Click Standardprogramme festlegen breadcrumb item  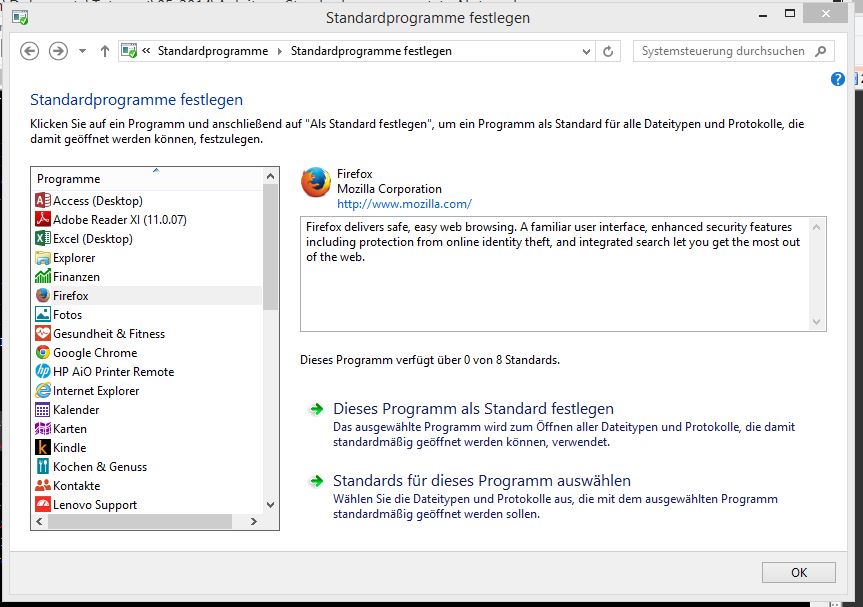pyautogui.click(x=372, y=51)
